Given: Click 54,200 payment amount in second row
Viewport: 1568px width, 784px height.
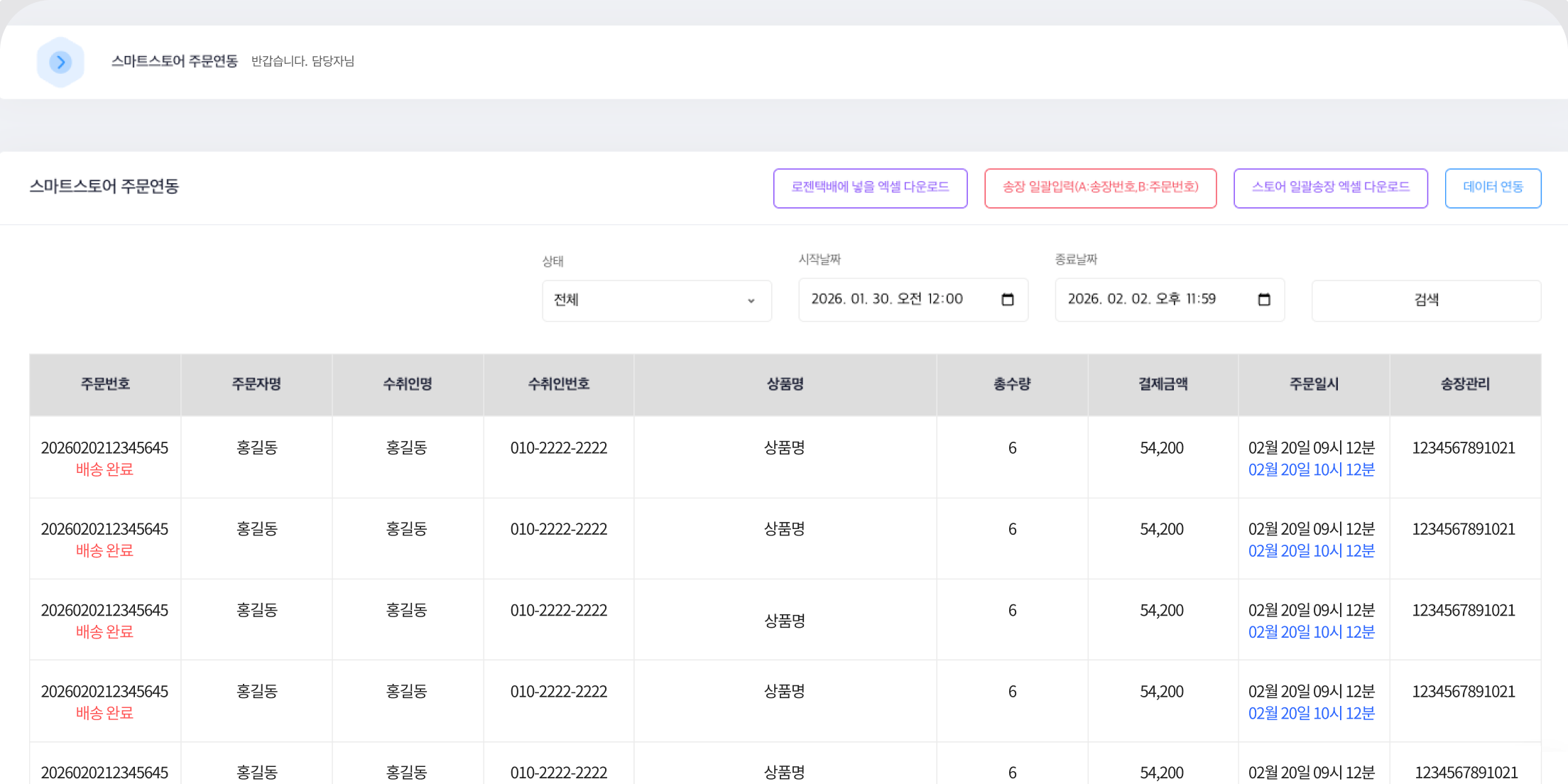Looking at the screenshot, I should click(1162, 529).
